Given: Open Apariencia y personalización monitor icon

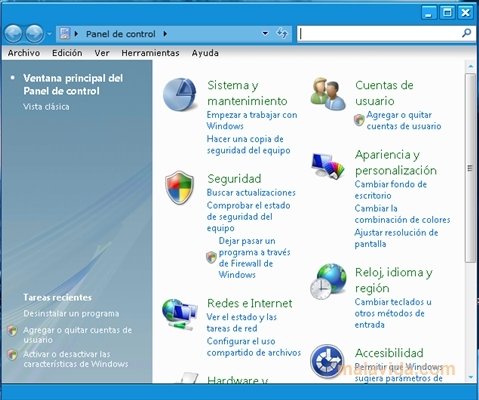Looking at the screenshot, I should [x=328, y=165].
